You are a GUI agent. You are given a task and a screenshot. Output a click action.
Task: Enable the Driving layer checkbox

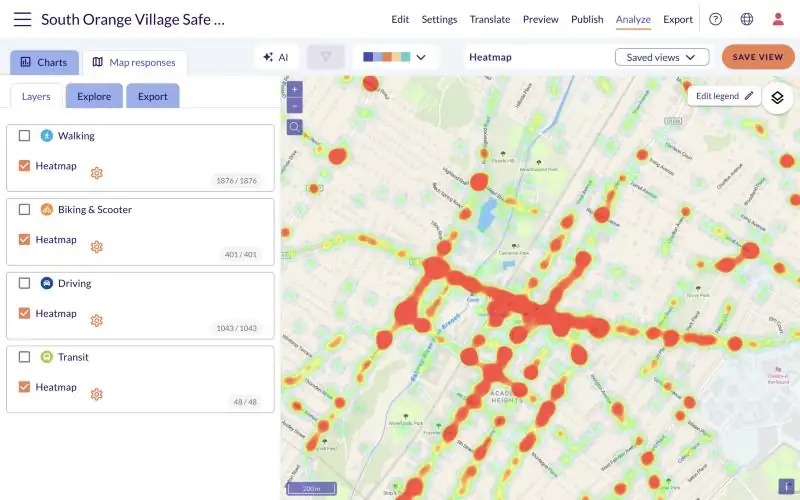point(24,283)
